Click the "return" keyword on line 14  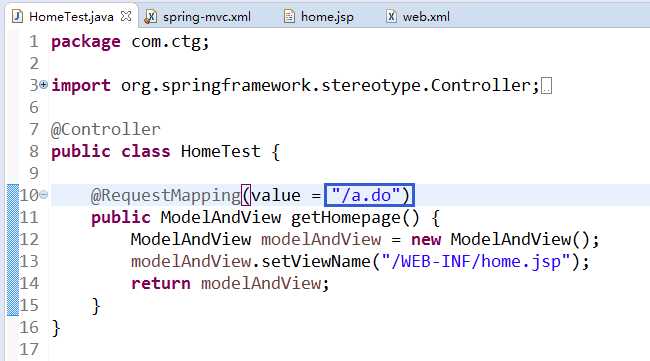[161, 283]
